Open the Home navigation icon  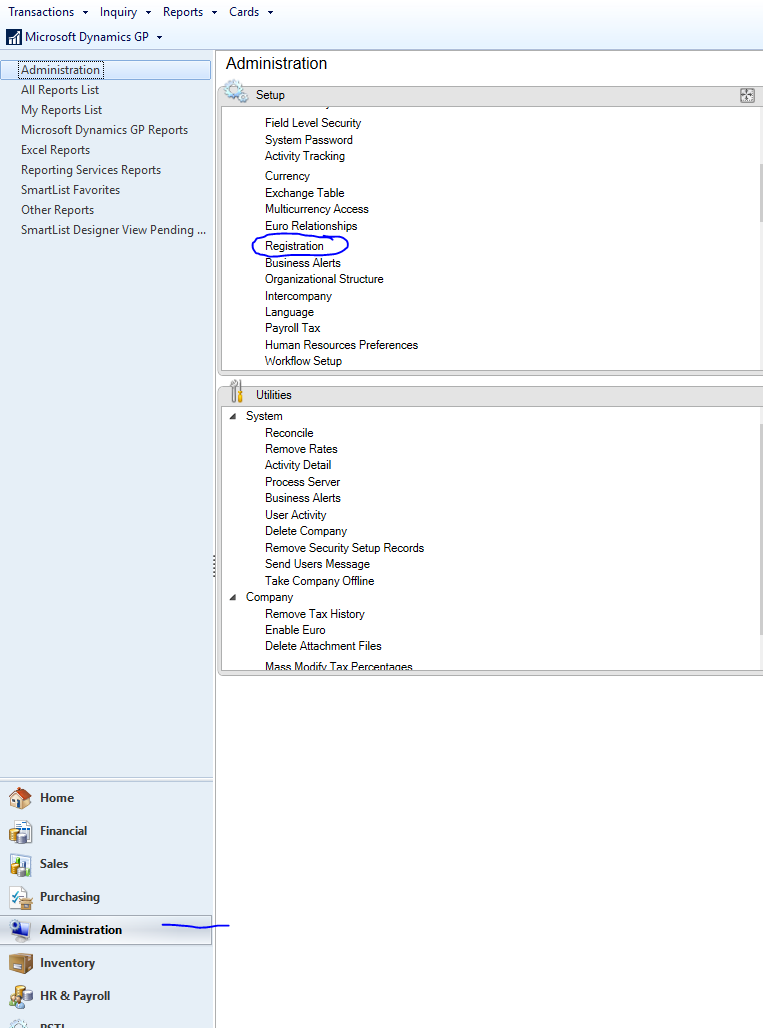point(20,798)
